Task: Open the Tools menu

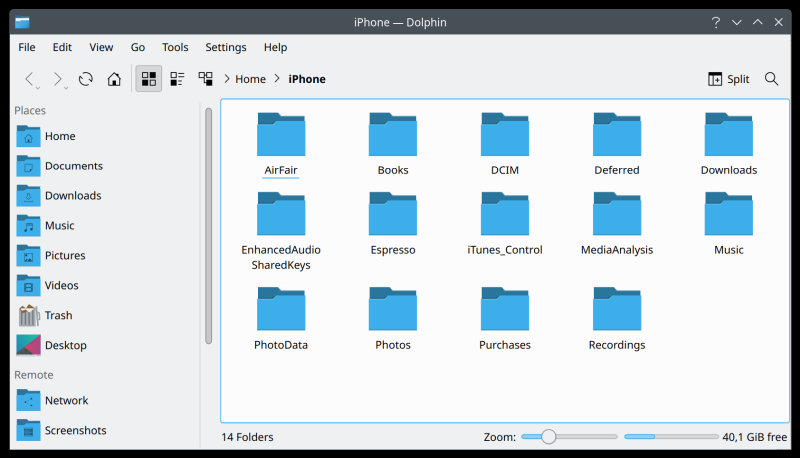Action: coord(175,47)
